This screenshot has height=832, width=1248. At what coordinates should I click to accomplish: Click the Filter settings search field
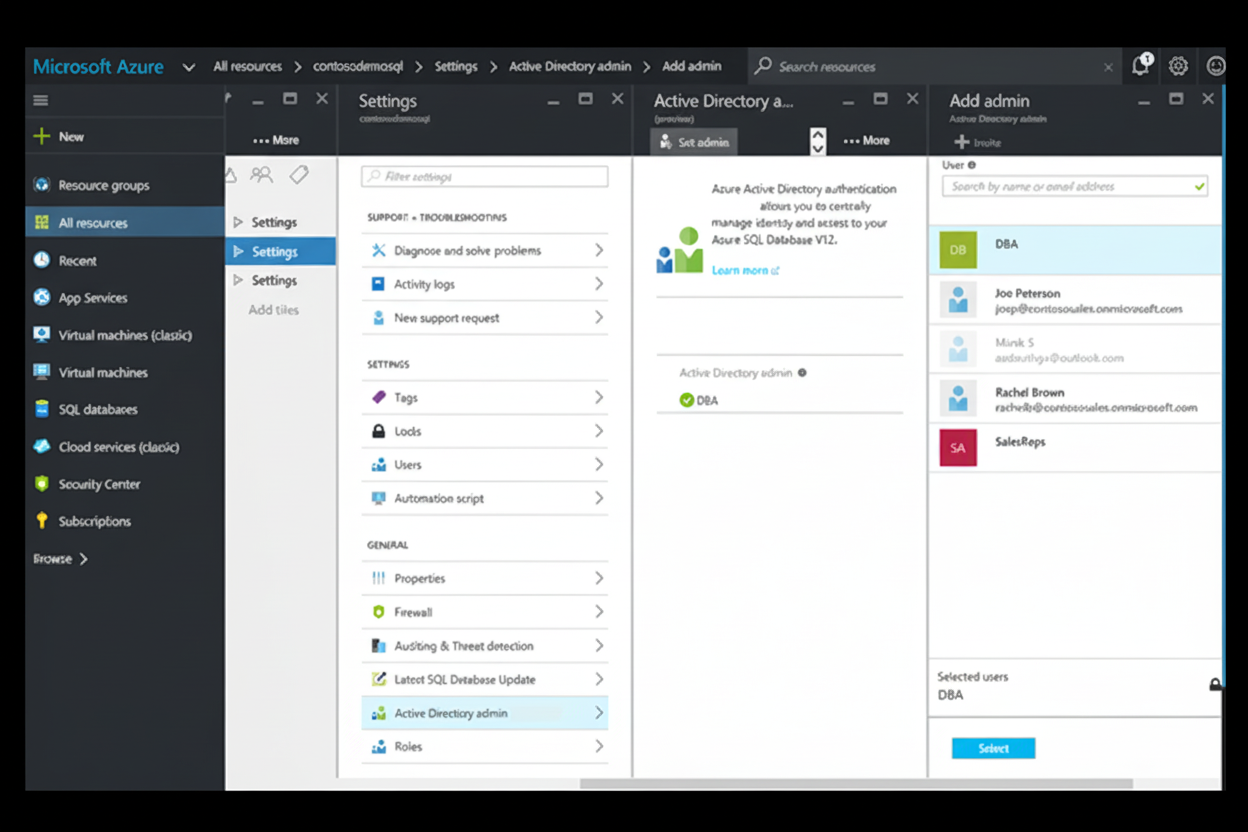(x=484, y=176)
